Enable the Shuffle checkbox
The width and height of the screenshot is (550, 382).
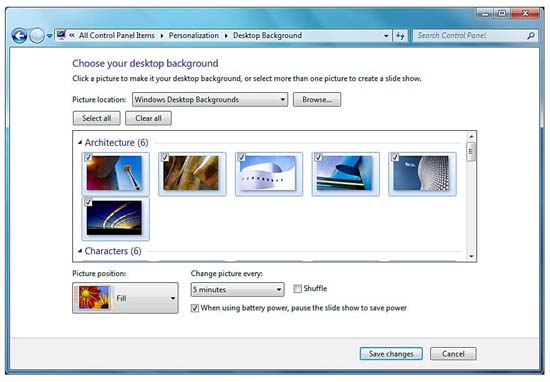(297, 289)
